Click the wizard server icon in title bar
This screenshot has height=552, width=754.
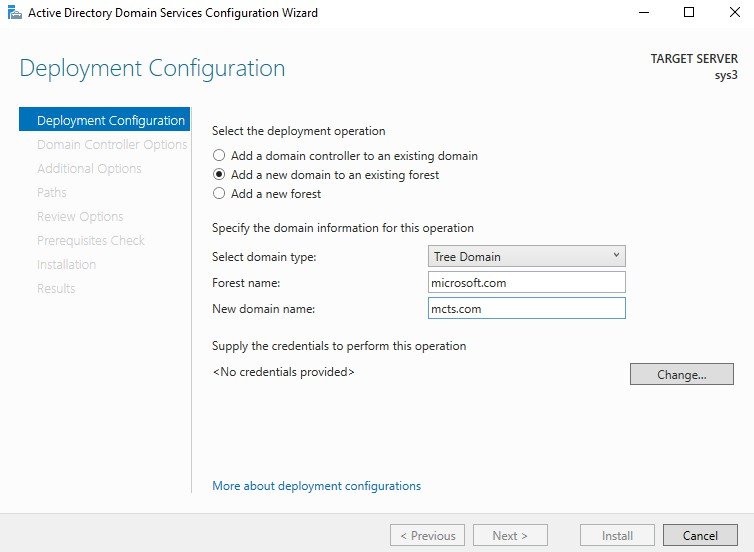tap(15, 13)
